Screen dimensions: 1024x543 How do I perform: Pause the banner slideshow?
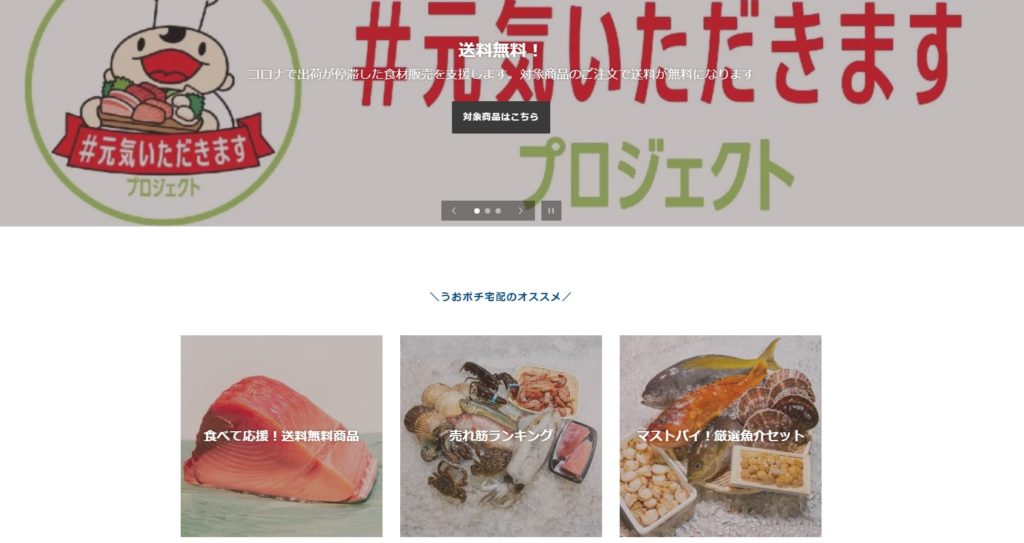pyautogui.click(x=551, y=210)
